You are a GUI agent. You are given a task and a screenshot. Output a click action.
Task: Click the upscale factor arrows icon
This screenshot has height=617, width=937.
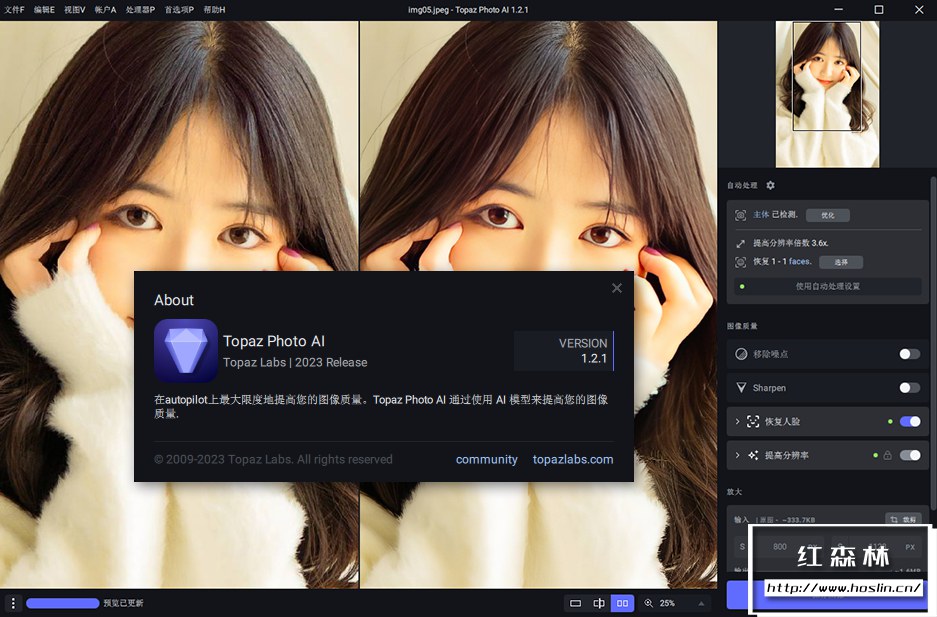(x=740, y=243)
